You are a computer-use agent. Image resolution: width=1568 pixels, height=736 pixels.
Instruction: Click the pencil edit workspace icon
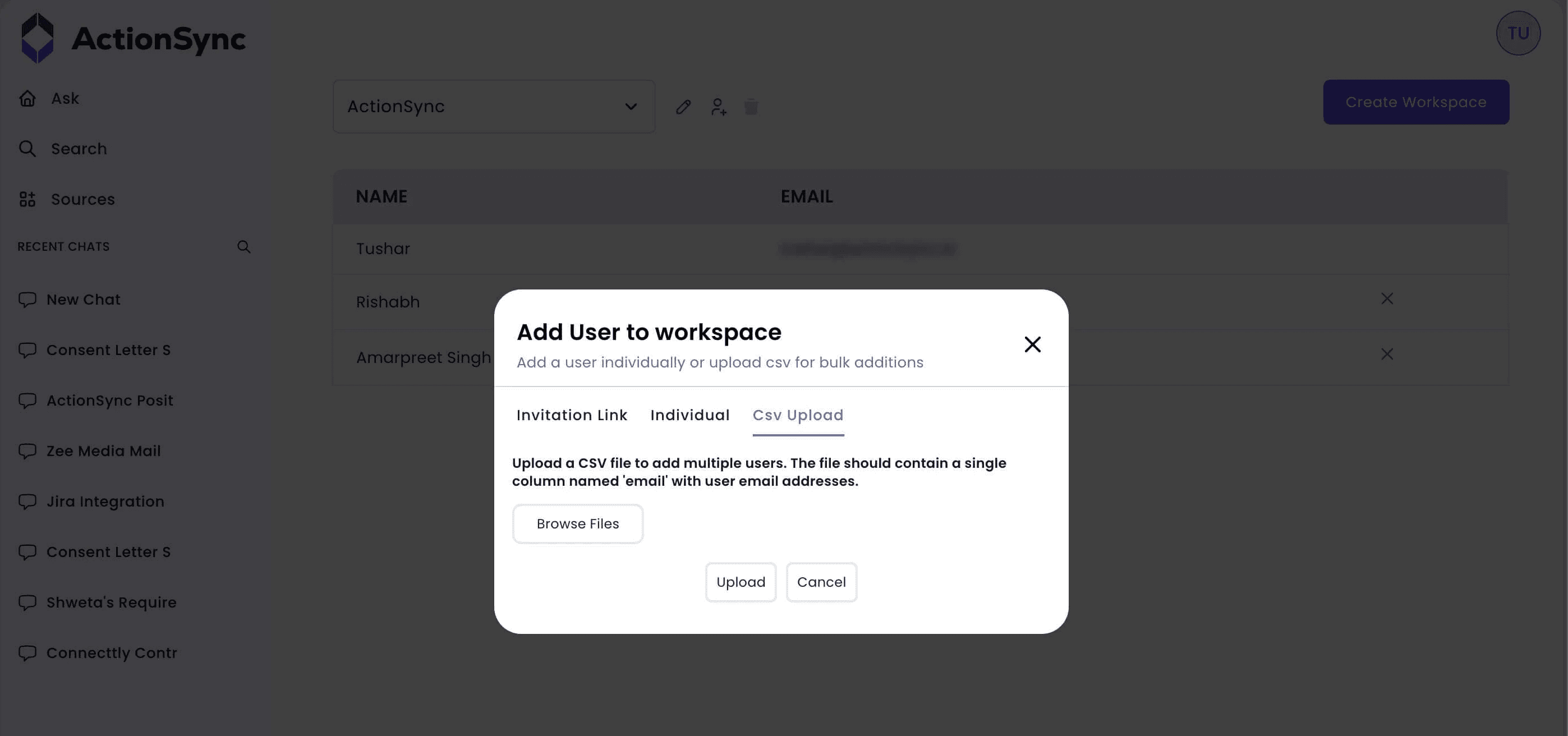pyautogui.click(x=683, y=107)
